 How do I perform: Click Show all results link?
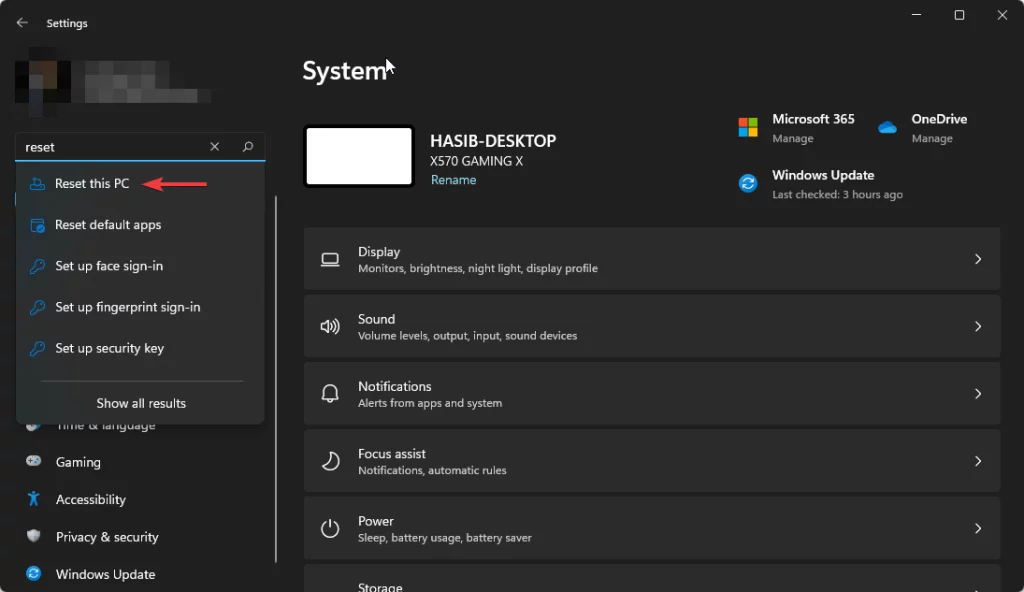pos(140,402)
